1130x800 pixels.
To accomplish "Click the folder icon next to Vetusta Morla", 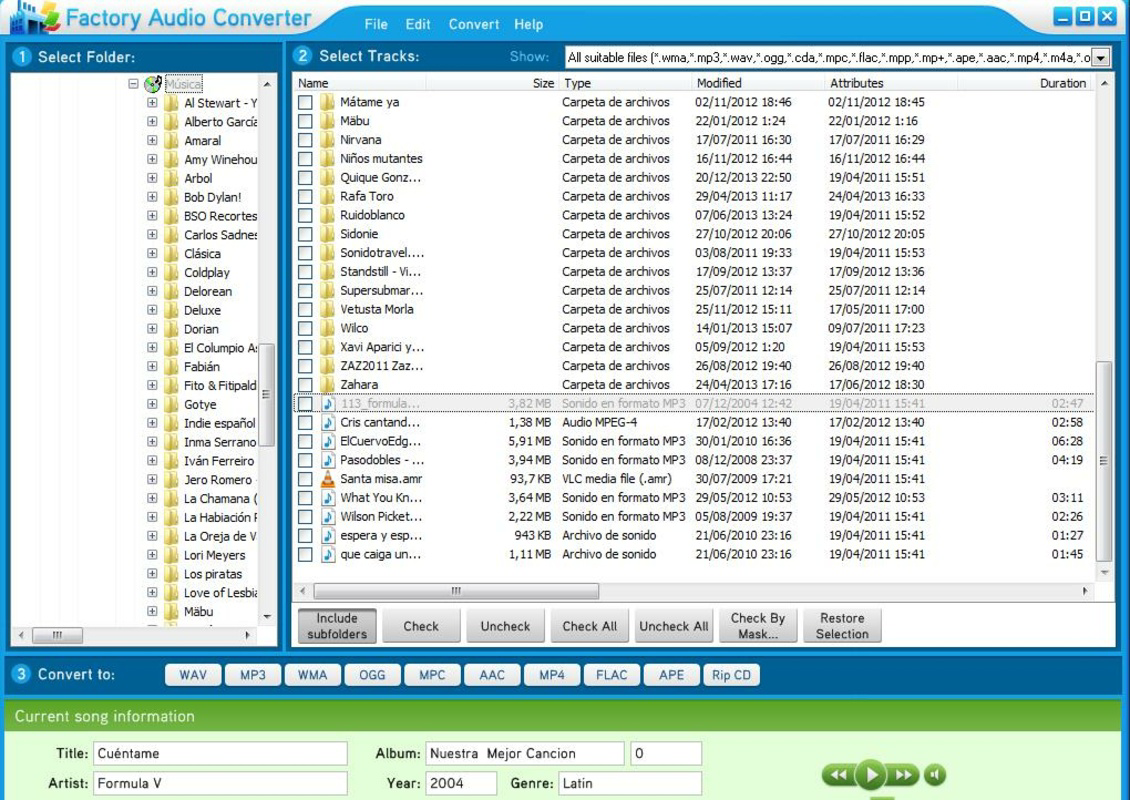I will [328, 309].
